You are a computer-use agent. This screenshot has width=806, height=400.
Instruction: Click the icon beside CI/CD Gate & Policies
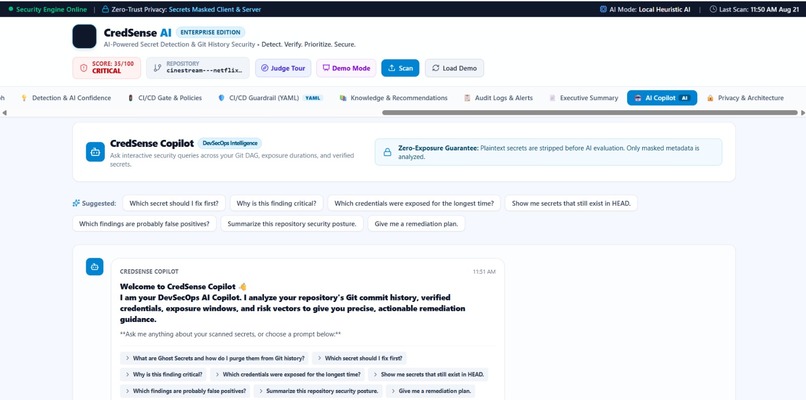click(x=131, y=98)
